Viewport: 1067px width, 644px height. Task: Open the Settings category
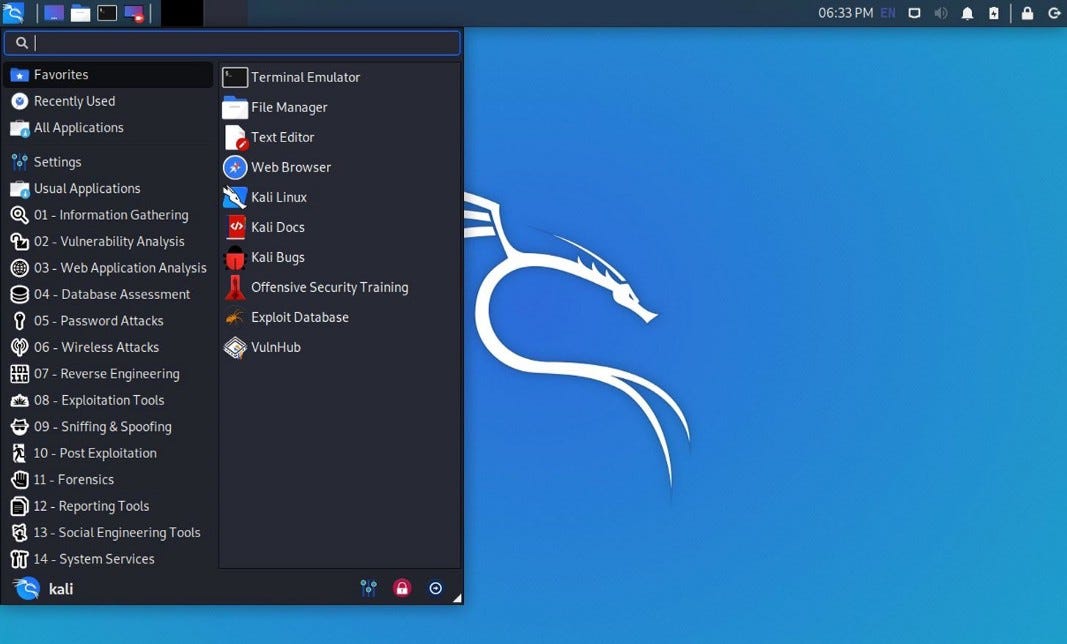(x=108, y=162)
